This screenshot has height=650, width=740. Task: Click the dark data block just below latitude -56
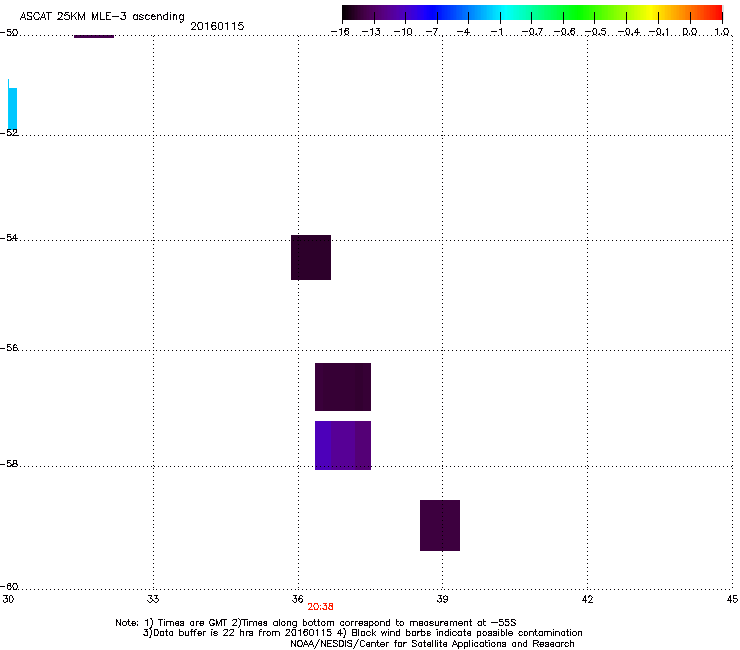pos(343,387)
